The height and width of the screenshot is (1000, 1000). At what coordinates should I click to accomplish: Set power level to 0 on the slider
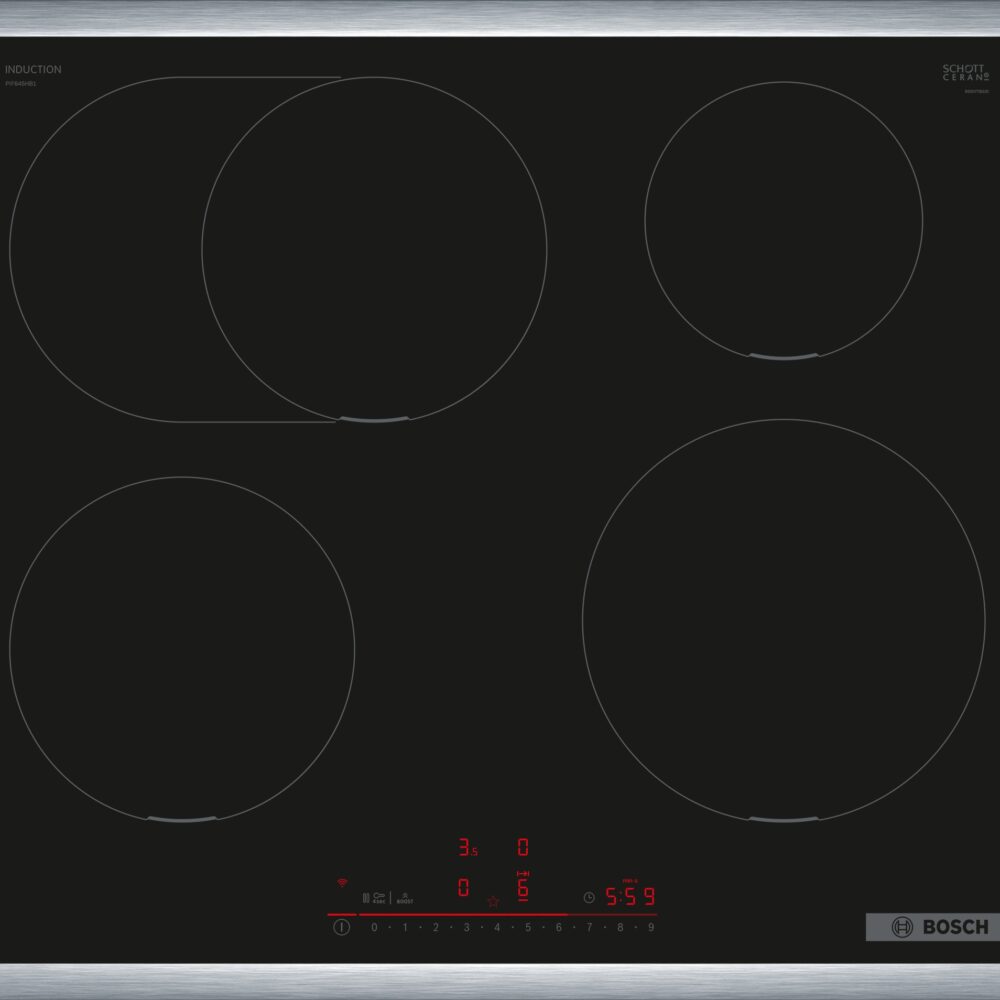click(x=374, y=927)
